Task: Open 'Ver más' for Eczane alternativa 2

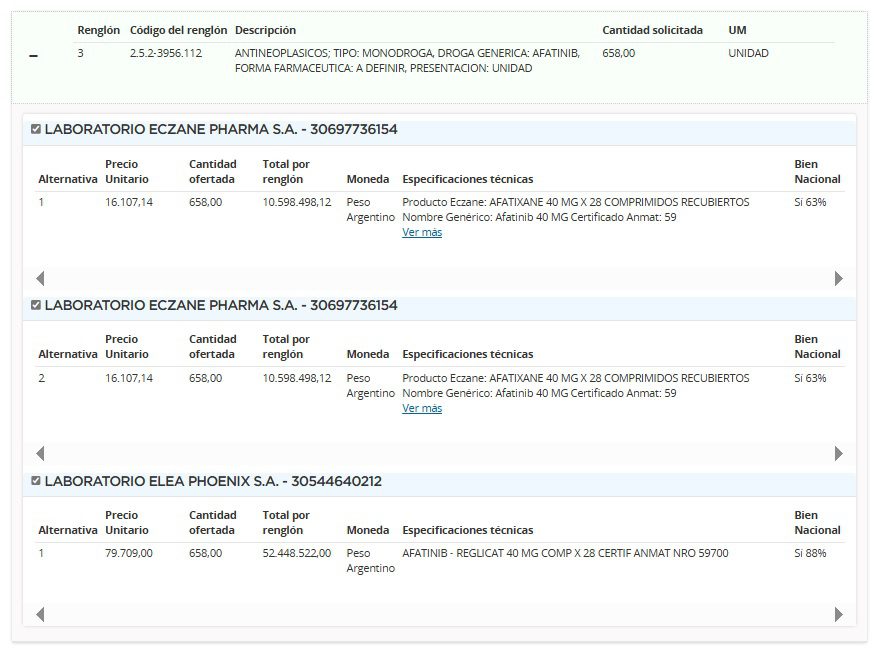Action: [x=421, y=408]
